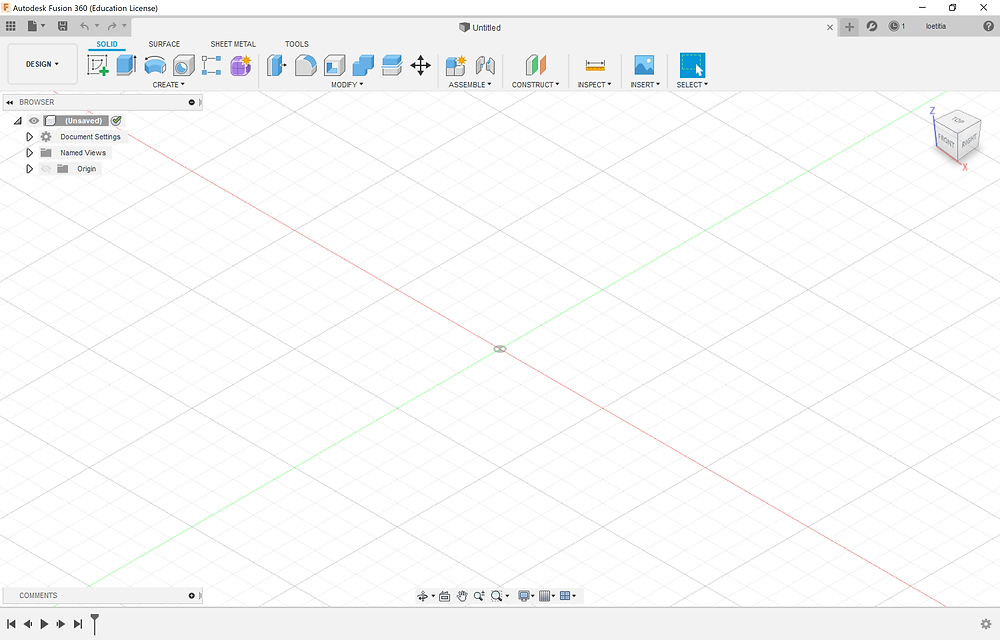The width and height of the screenshot is (1000, 640).
Task: Select the Revolve tool
Action: [x=155, y=65]
